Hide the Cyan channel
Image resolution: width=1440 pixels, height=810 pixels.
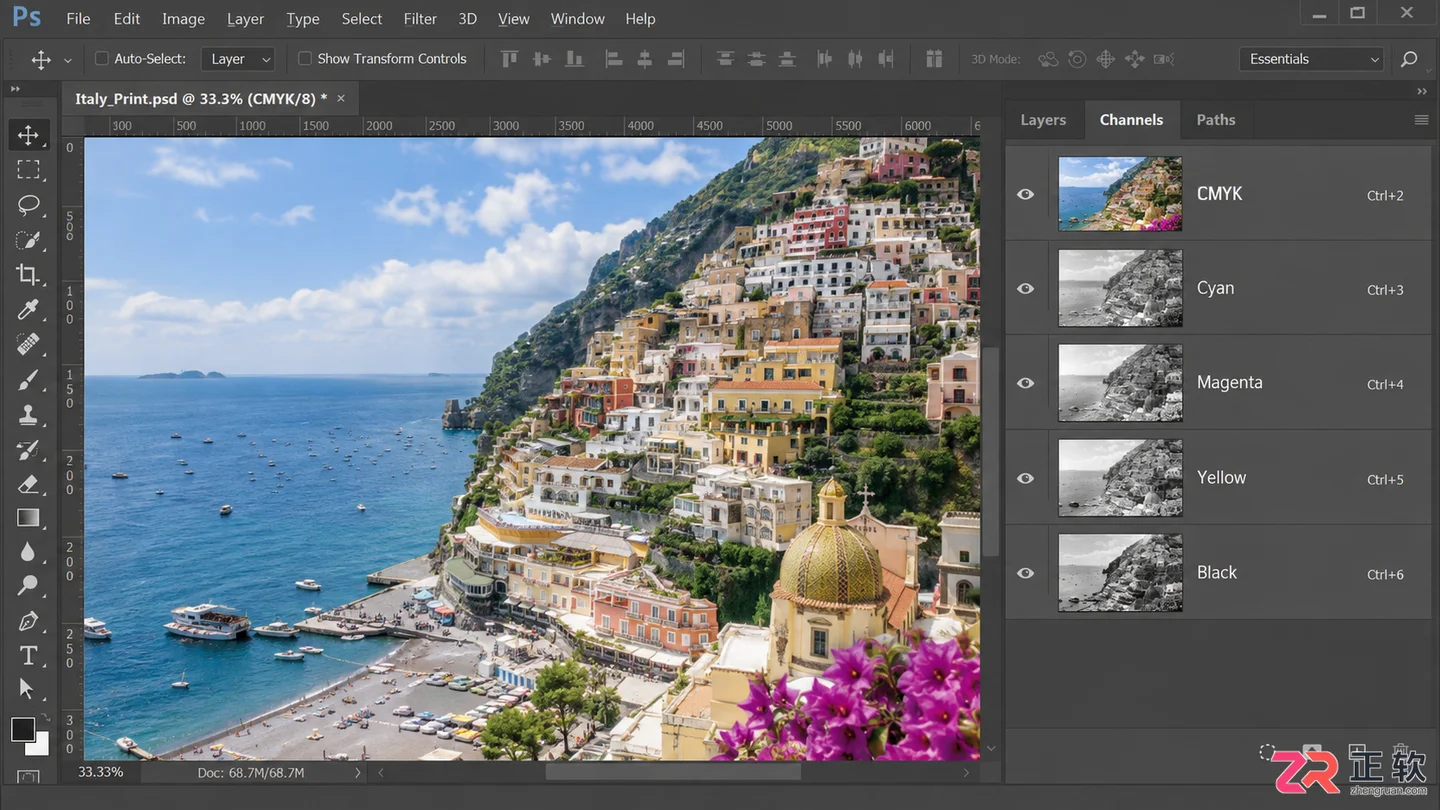1025,288
